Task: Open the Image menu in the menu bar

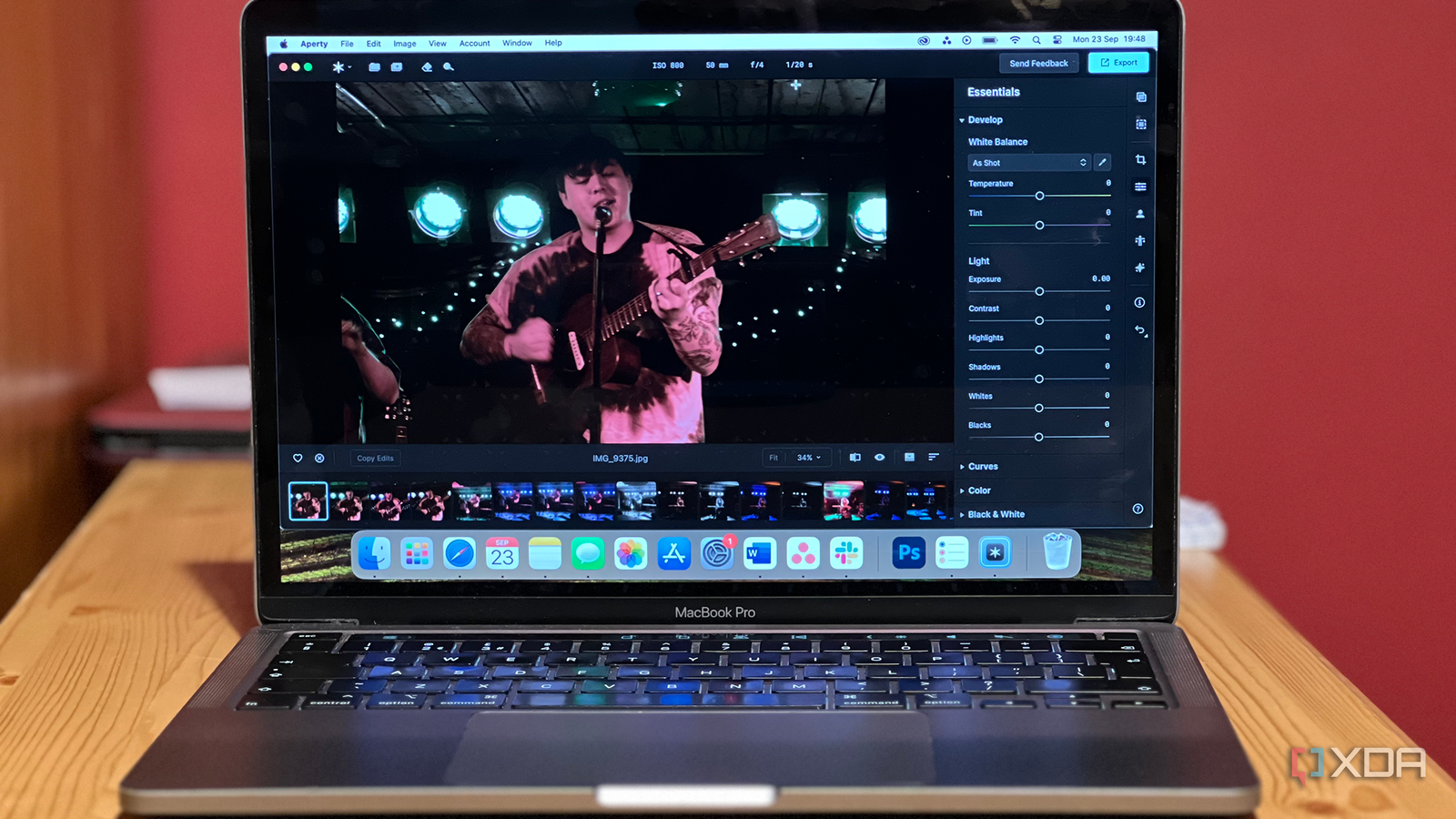Action: pos(404,43)
